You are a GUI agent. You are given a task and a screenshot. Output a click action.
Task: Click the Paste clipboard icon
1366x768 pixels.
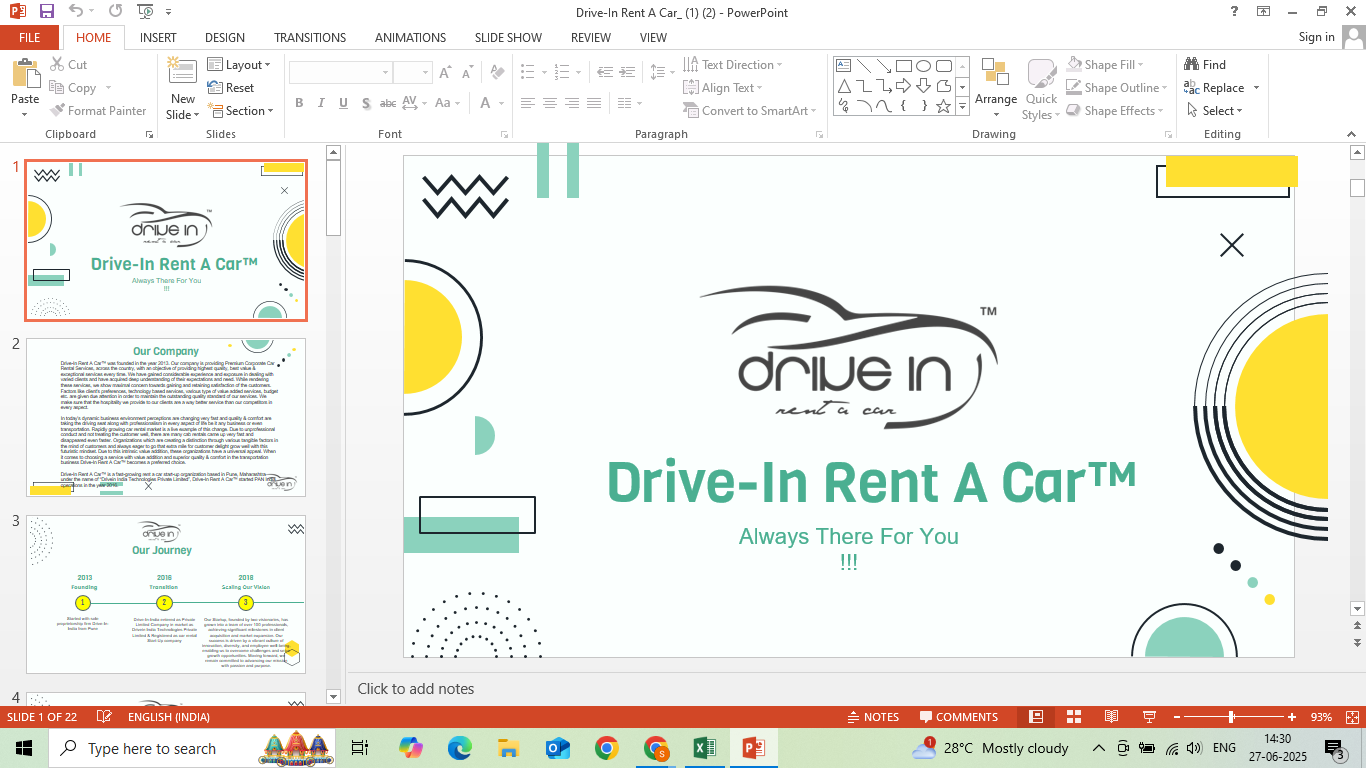click(25, 76)
